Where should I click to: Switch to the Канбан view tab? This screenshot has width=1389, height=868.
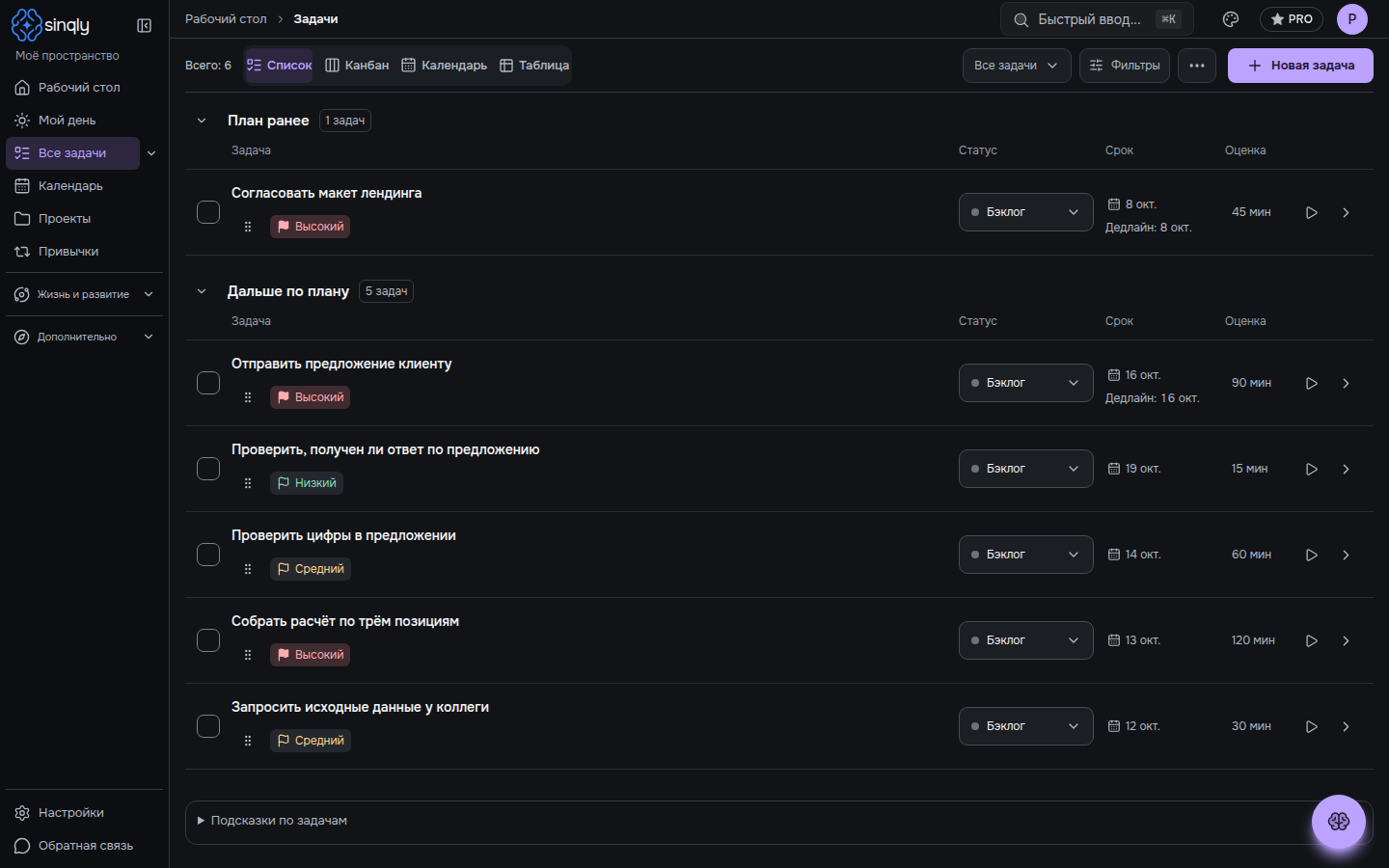tap(357, 66)
